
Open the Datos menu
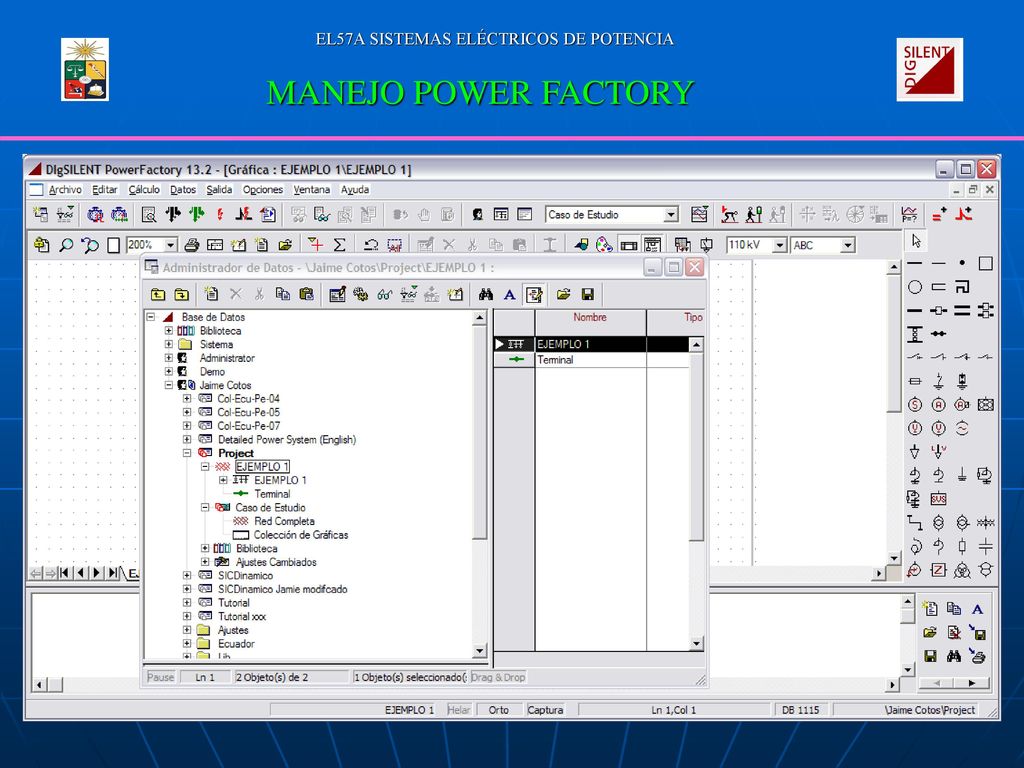pos(183,189)
